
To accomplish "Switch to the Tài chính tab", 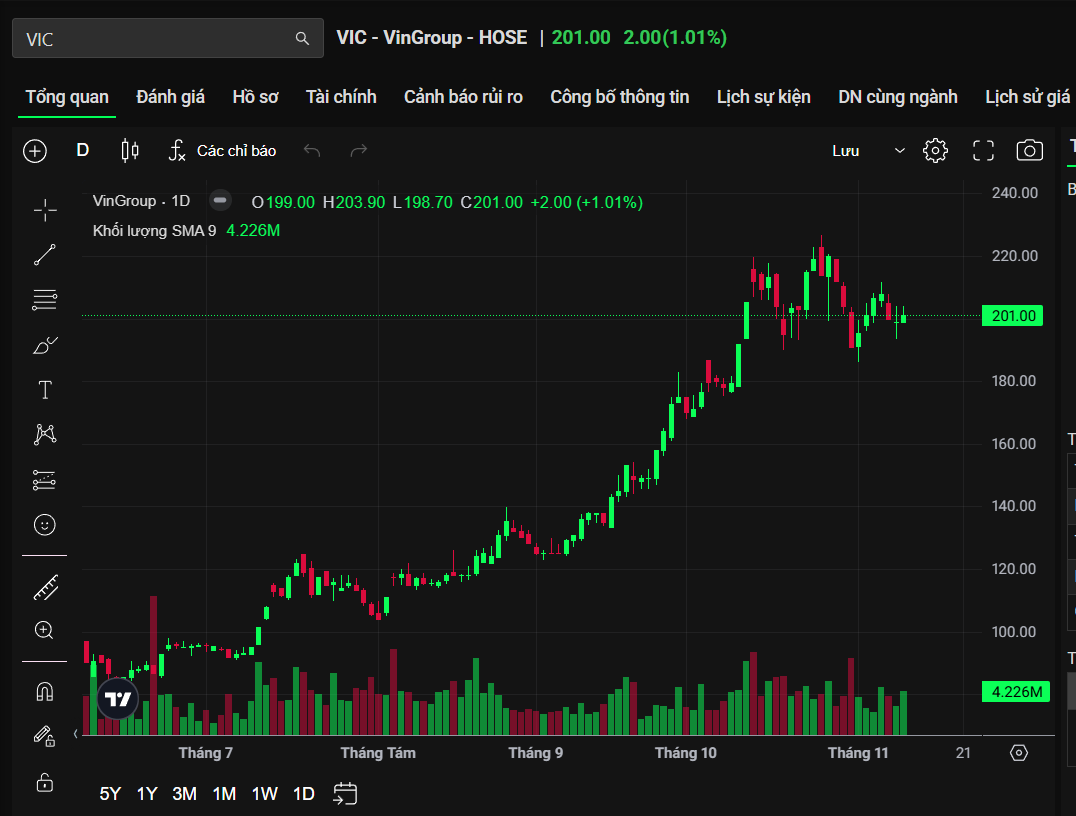I will point(341,97).
